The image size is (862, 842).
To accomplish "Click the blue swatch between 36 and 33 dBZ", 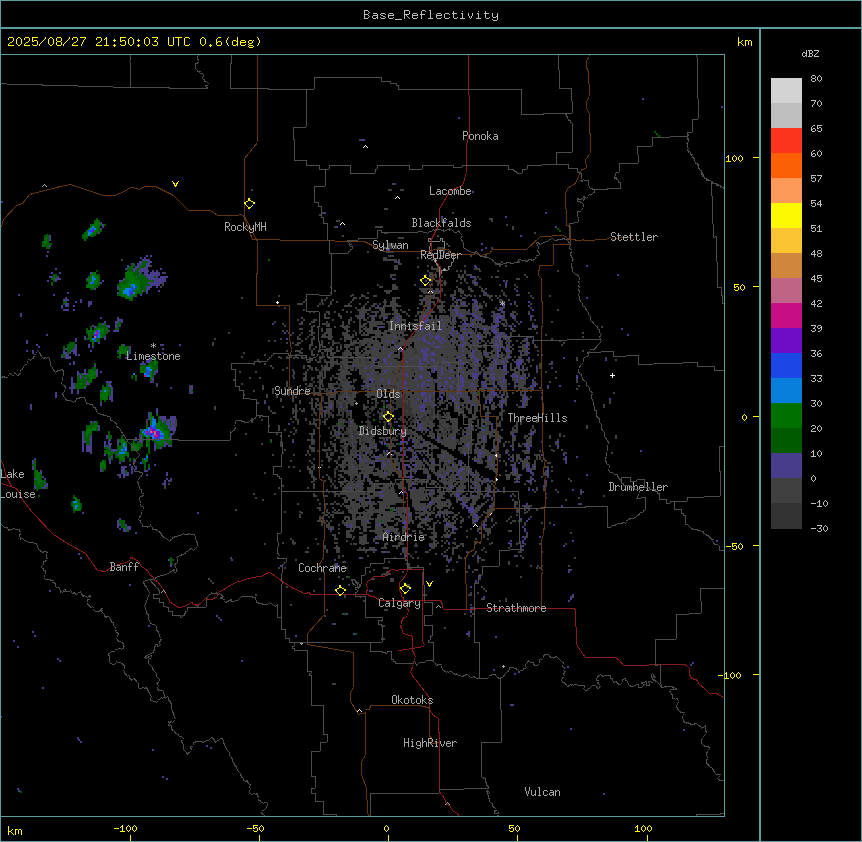I will click(x=786, y=365).
